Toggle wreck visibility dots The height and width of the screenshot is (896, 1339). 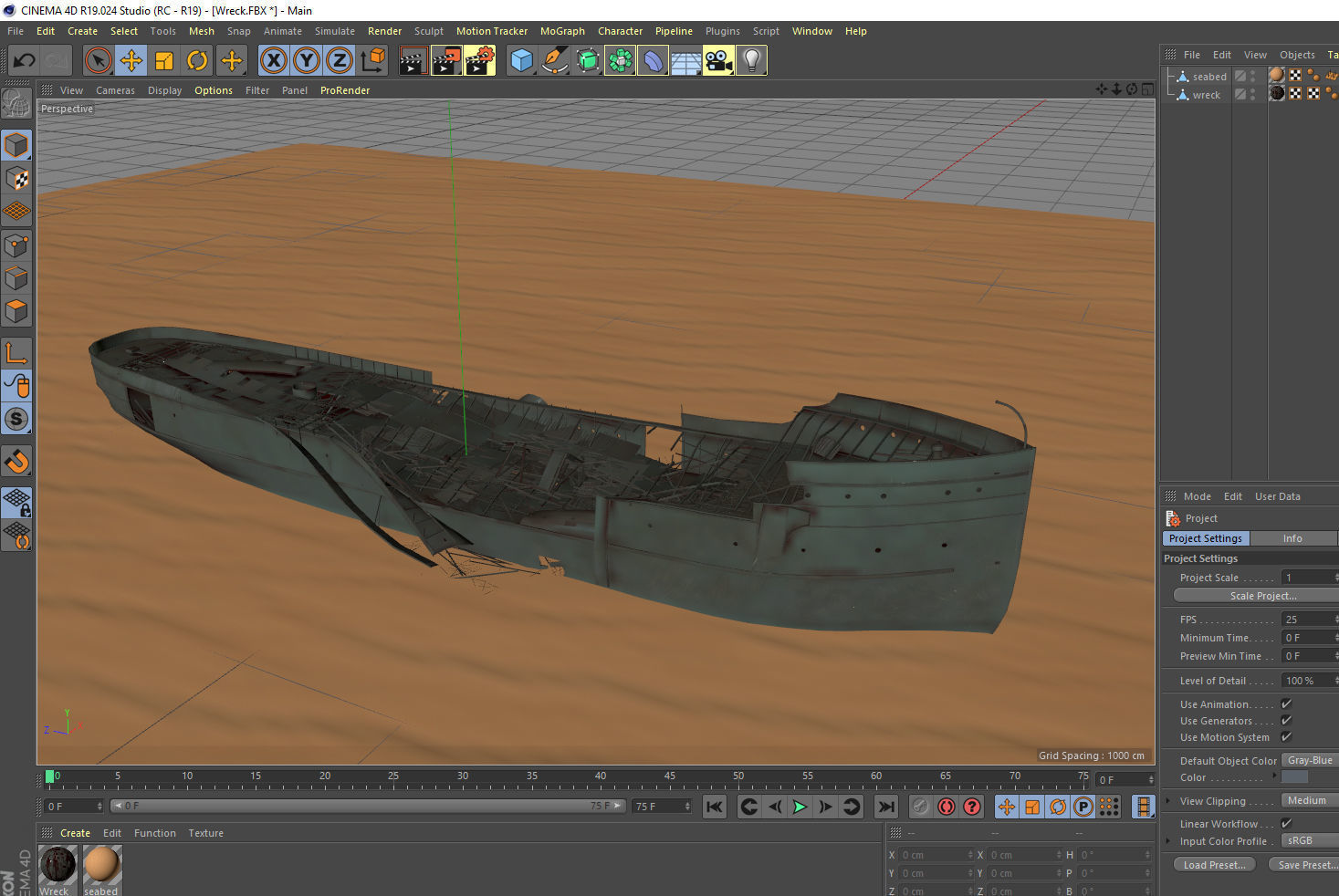click(1253, 94)
